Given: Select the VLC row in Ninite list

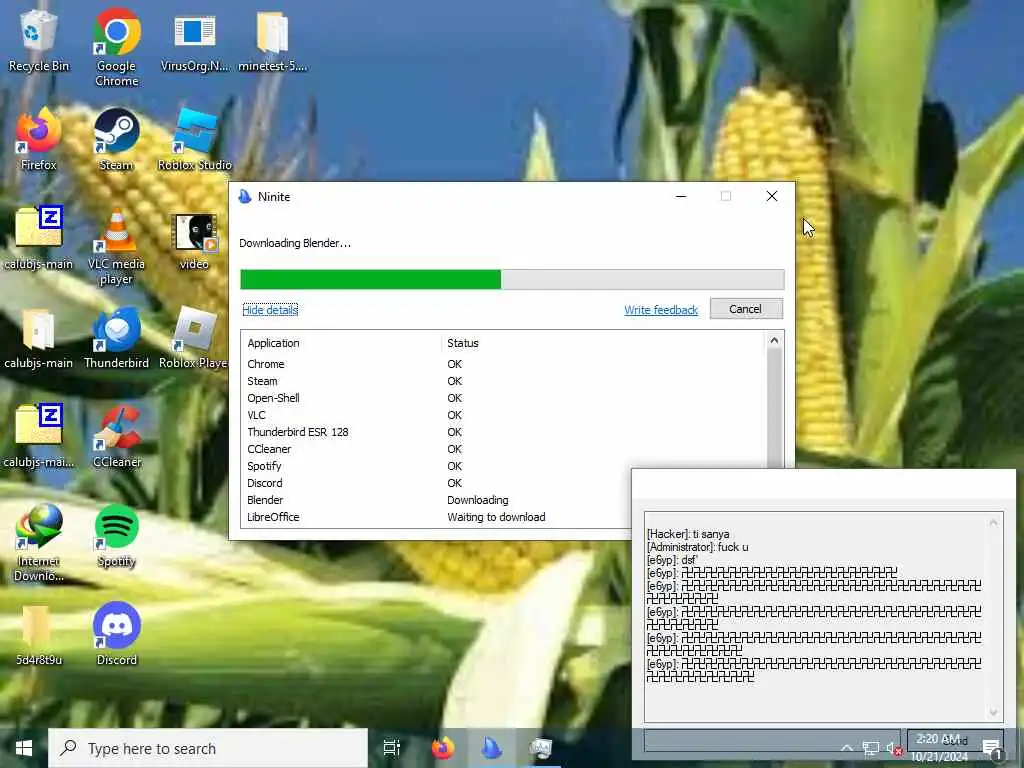Looking at the screenshot, I should point(503,415).
